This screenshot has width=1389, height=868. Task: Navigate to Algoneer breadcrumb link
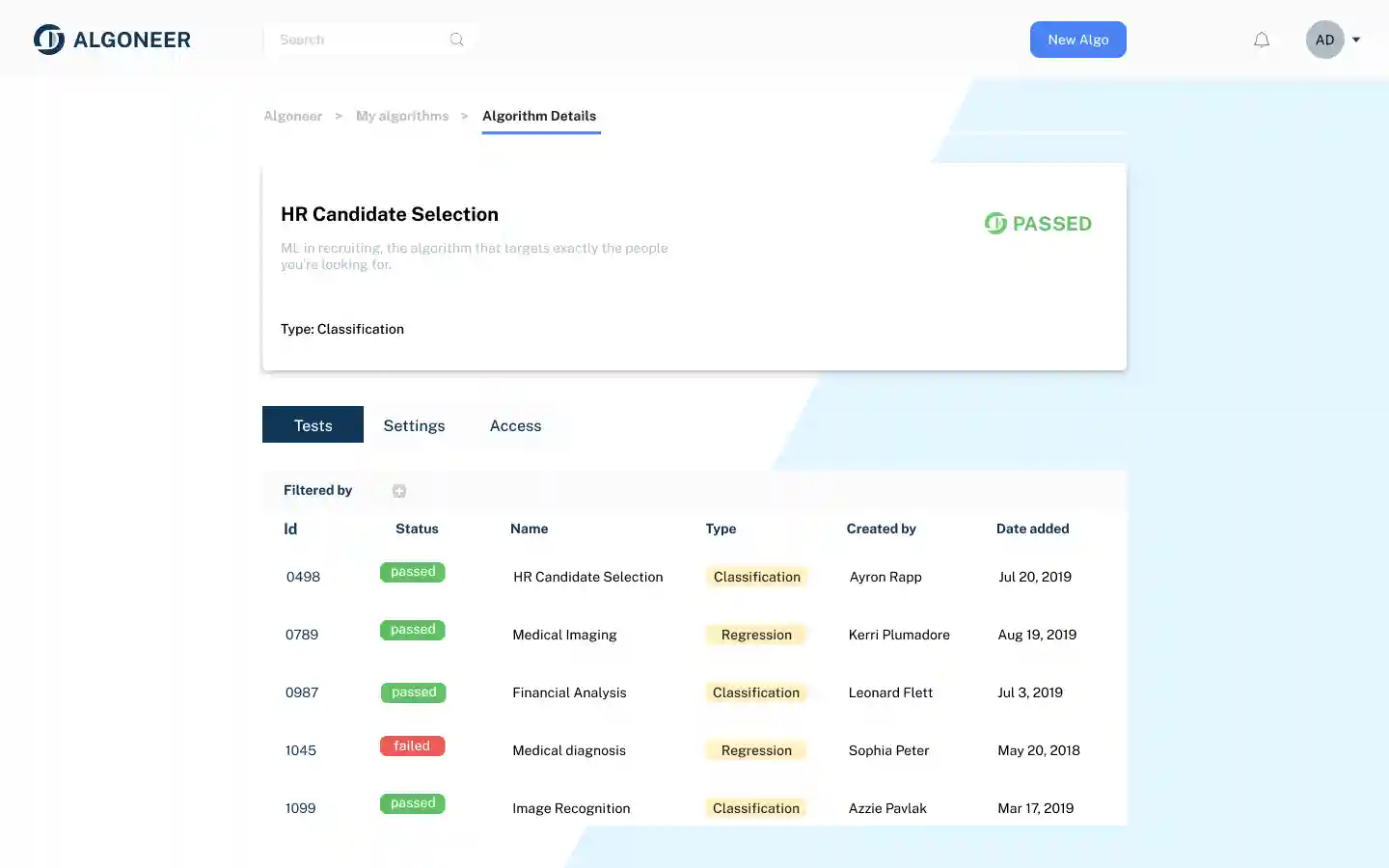(293, 116)
